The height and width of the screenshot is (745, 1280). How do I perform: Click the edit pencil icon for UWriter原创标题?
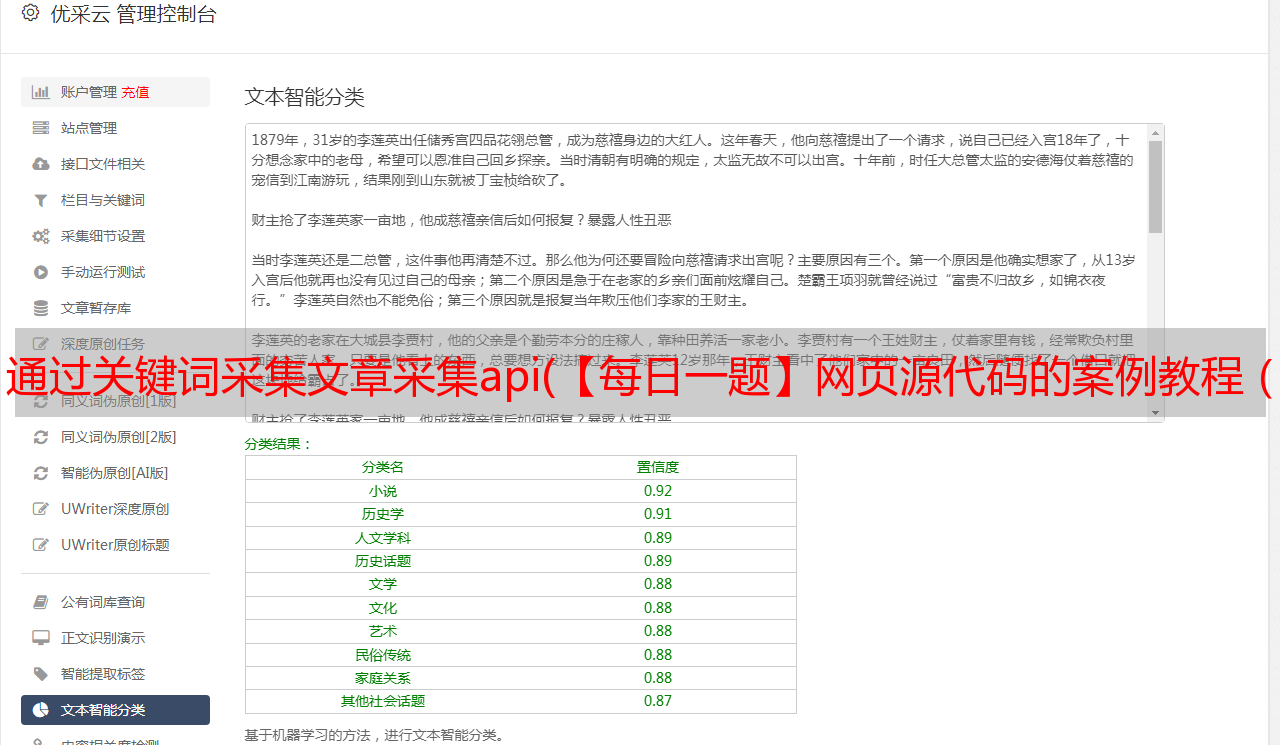(41, 545)
